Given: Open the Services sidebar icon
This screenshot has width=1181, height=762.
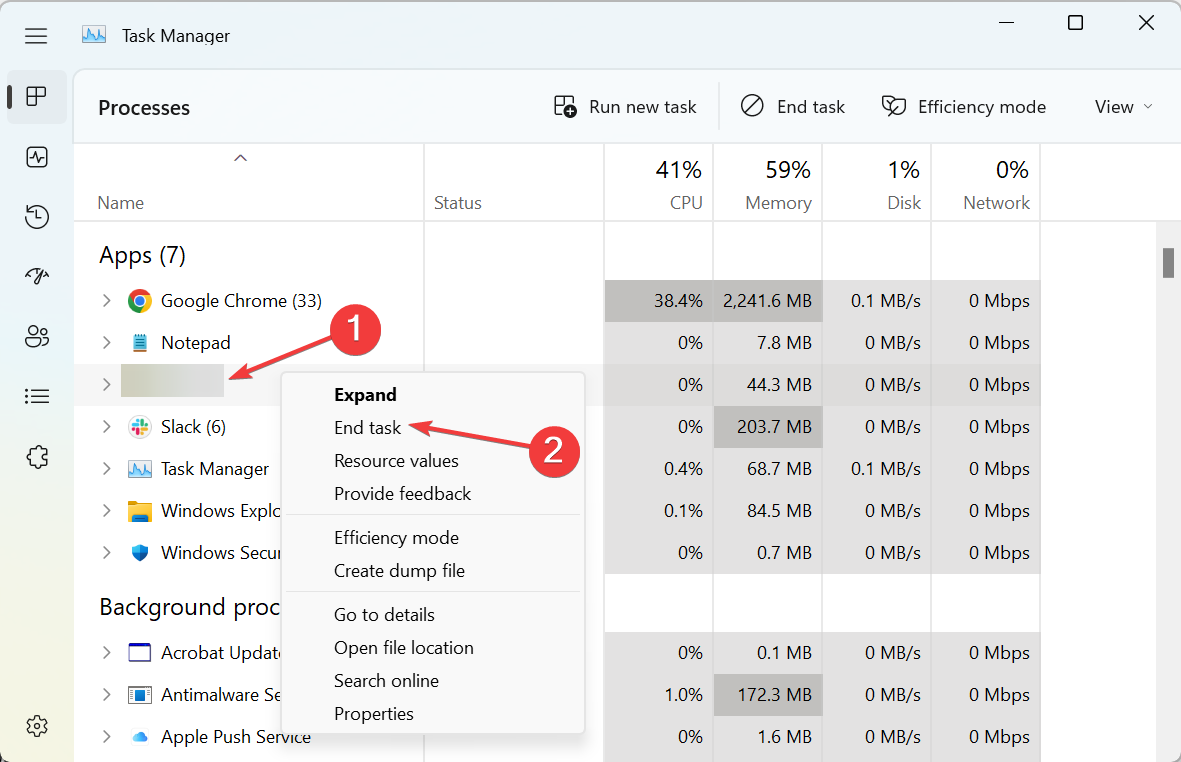Looking at the screenshot, I should (36, 456).
